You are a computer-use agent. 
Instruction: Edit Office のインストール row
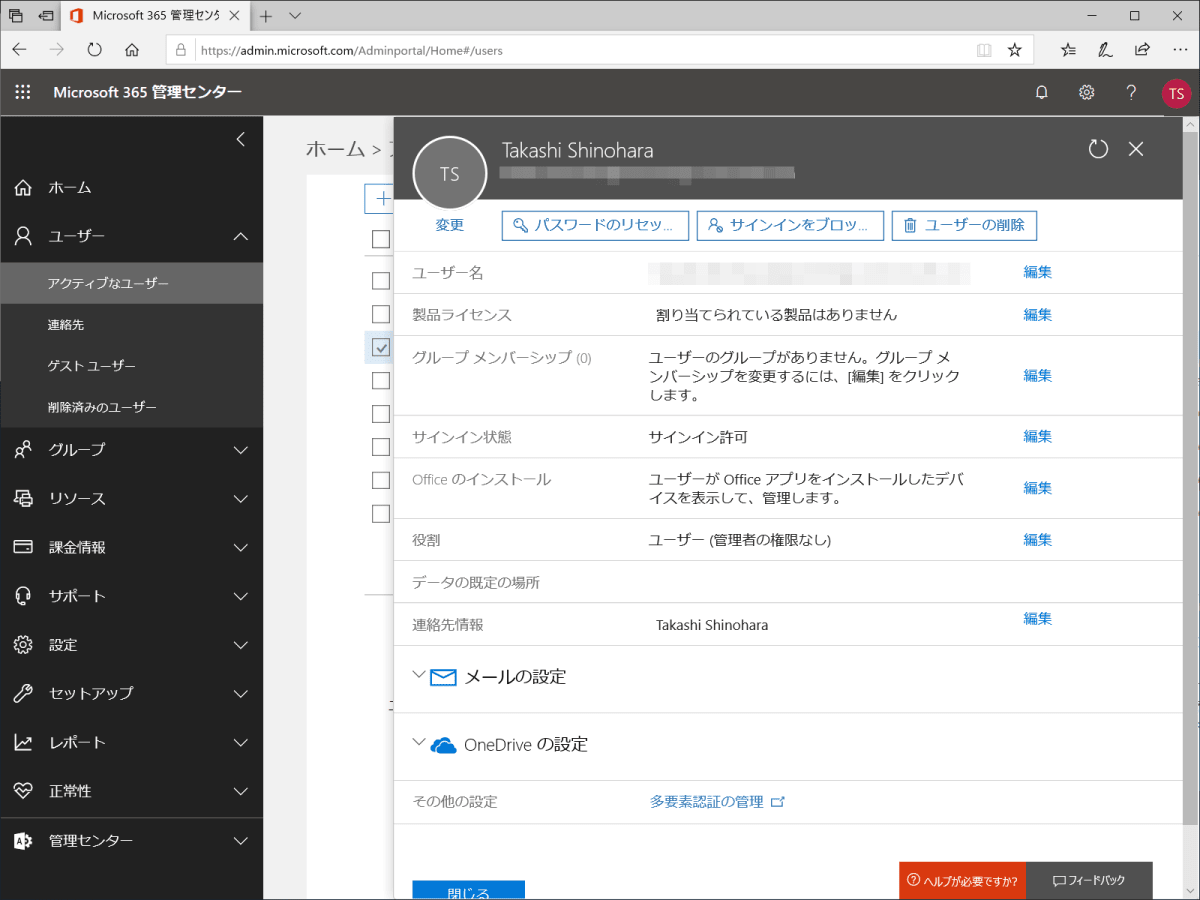(x=1037, y=488)
